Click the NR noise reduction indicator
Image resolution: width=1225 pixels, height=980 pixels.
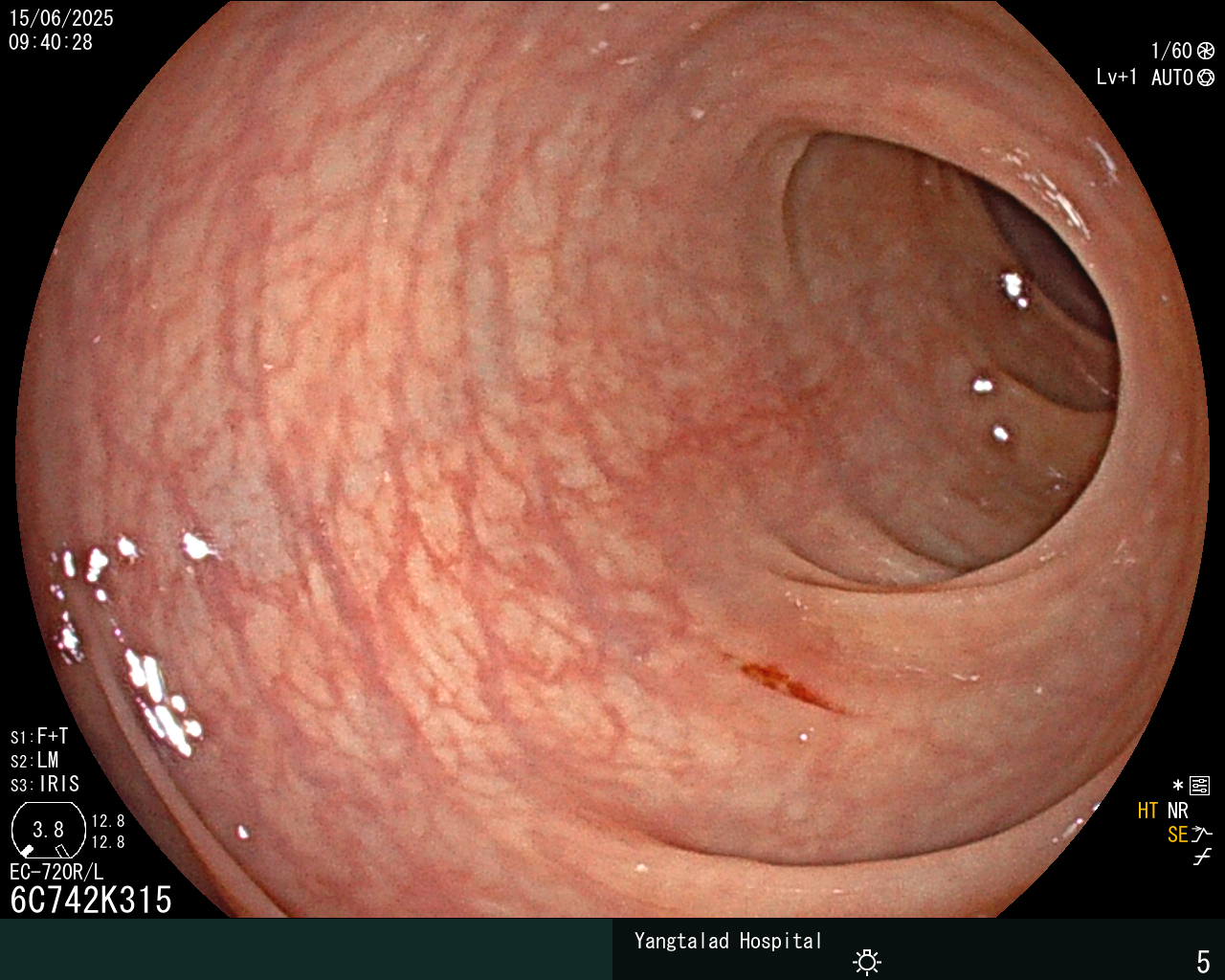1178,812
